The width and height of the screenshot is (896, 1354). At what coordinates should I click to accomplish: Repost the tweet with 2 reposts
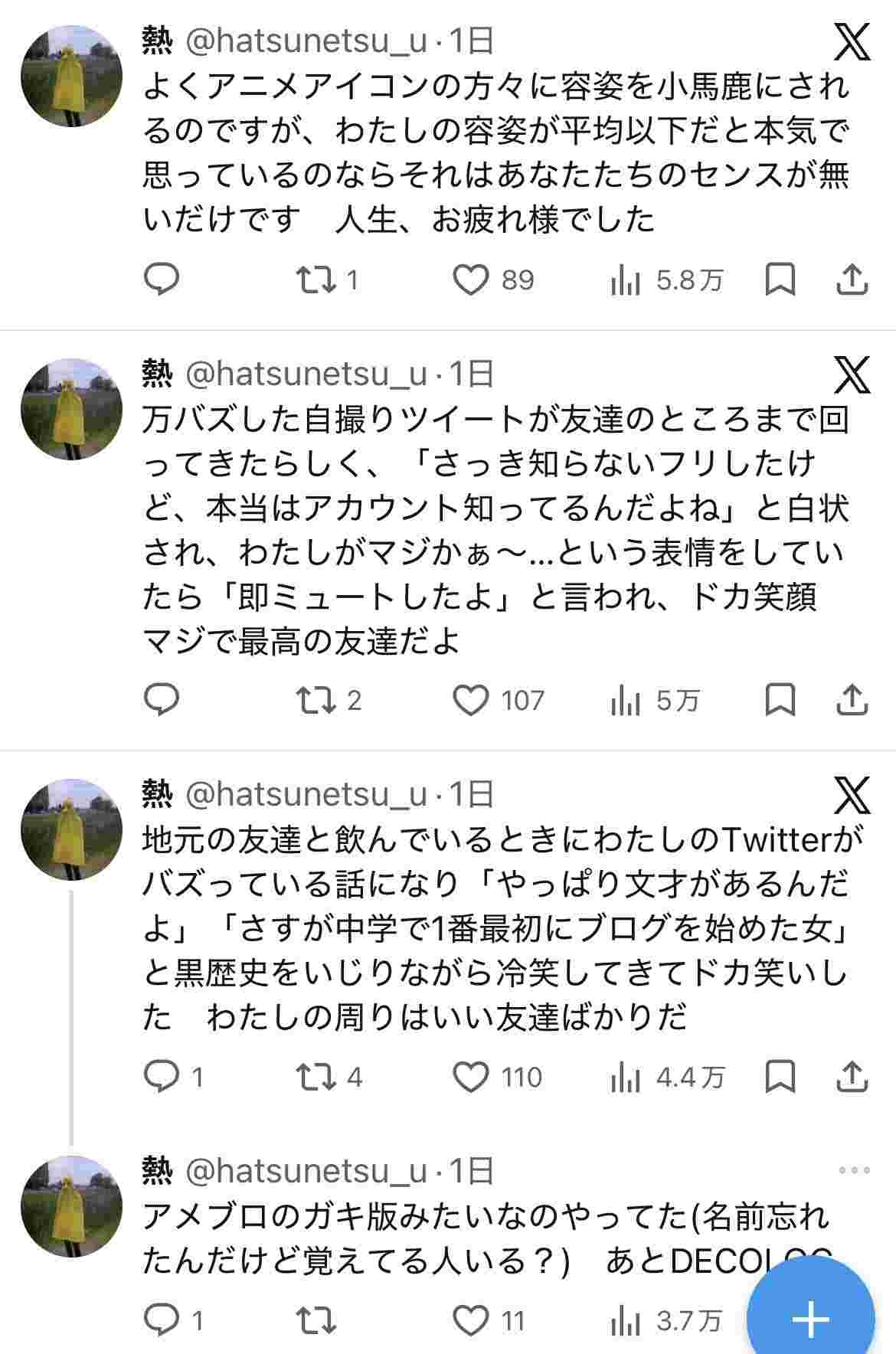coord(317,700)
